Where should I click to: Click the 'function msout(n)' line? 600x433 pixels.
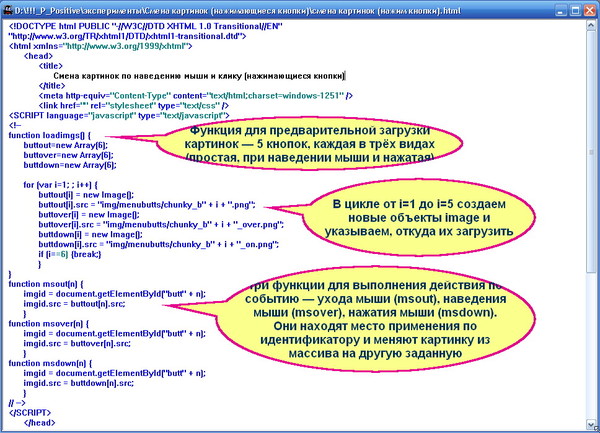point(46,284)
